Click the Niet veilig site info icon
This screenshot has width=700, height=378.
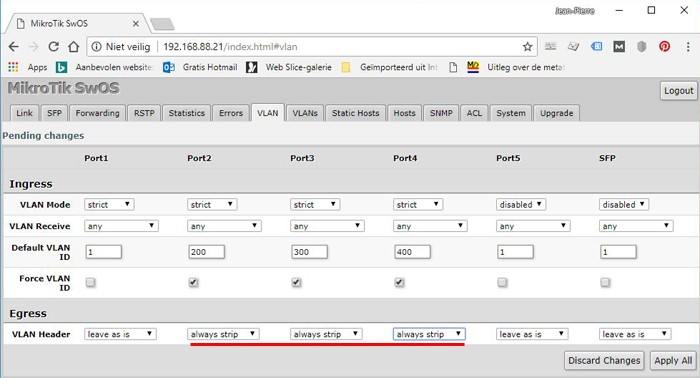tap(96, 46)
